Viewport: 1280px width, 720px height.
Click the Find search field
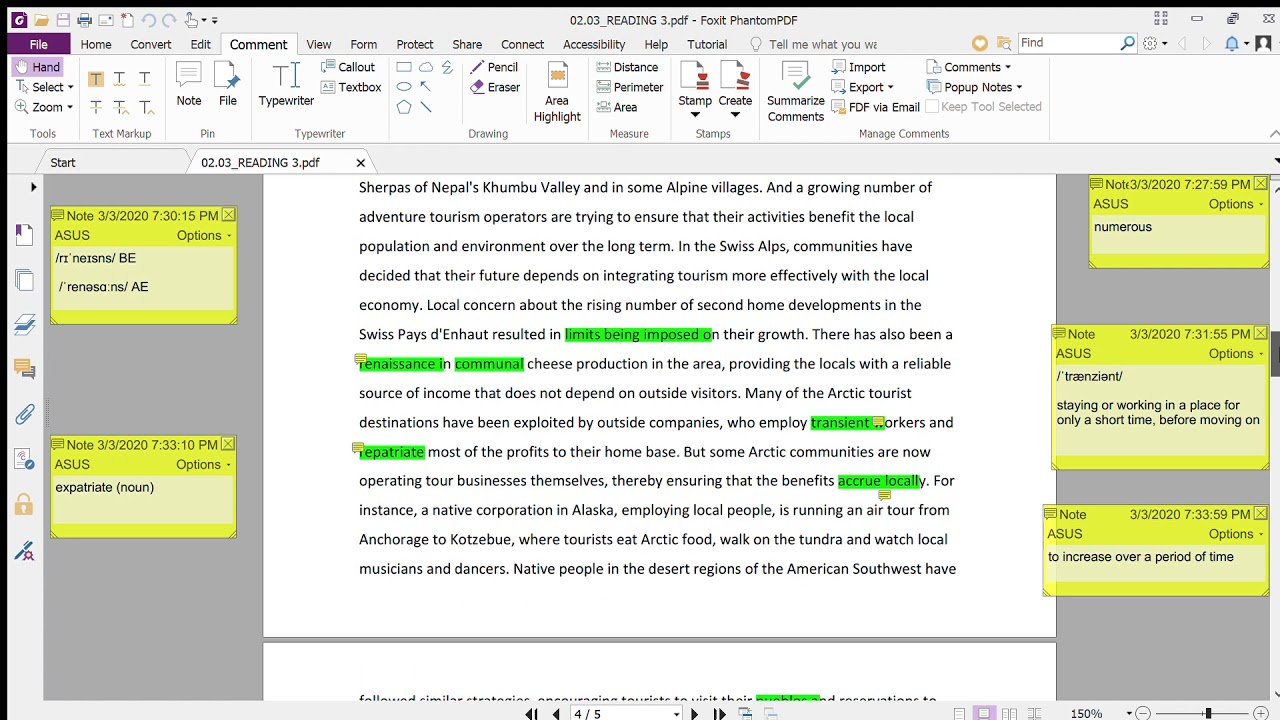1070,43
